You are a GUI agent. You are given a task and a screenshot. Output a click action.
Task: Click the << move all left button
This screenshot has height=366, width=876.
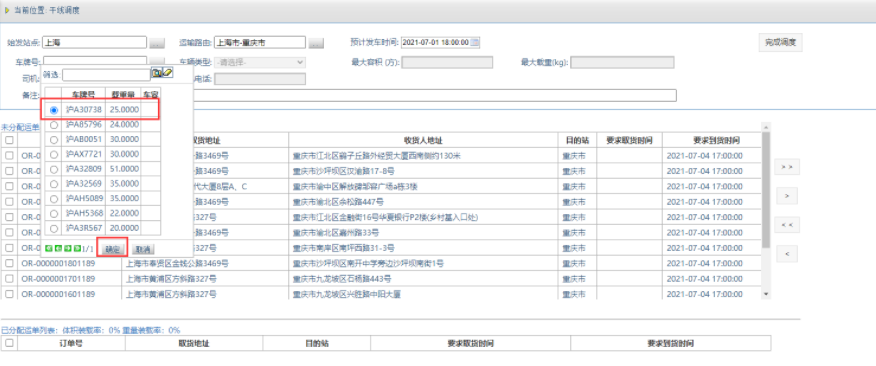coord(787,225)
